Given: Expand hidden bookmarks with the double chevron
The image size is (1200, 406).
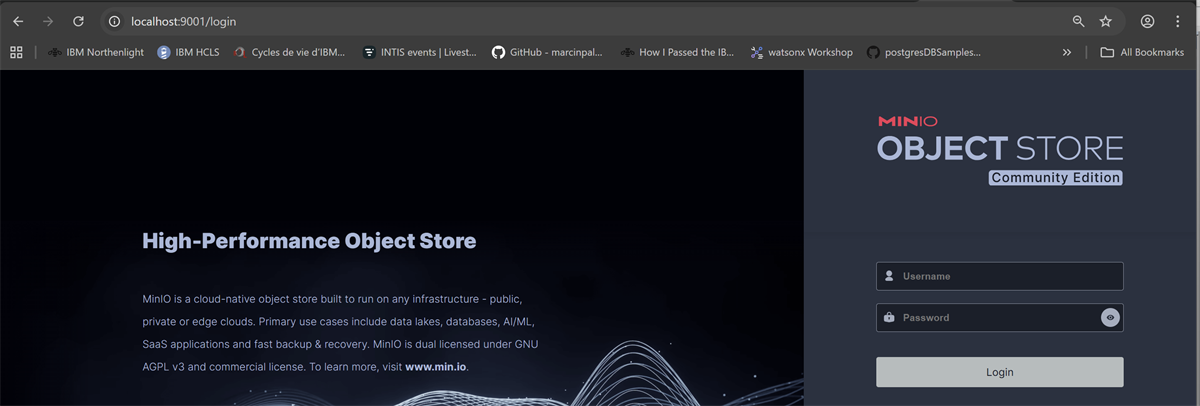Looking at the screenshot, I should click(x=1067, y=52).
